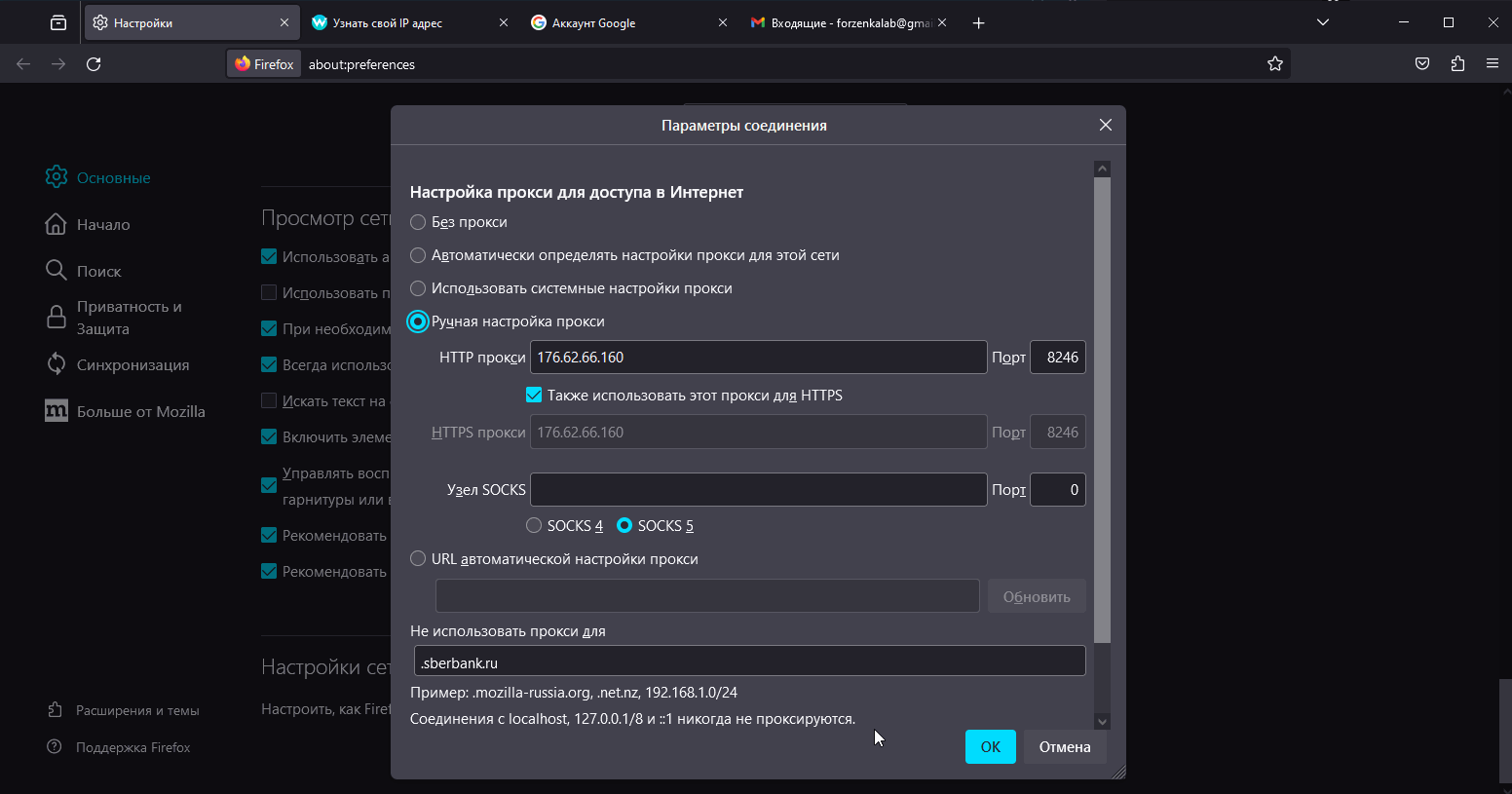Image resolution: width=1512 pixels, height=794 pixels.
Task: Select use system proxy settings option
Action: 418,288
